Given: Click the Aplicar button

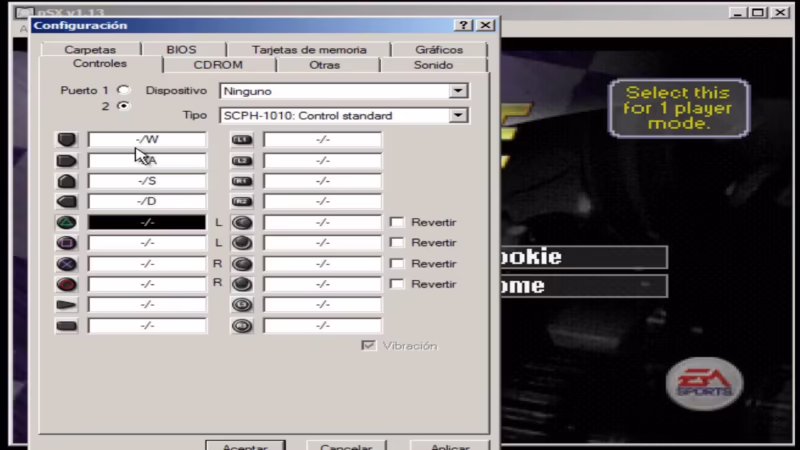Looking at the screenshot, I should [449, 445].
